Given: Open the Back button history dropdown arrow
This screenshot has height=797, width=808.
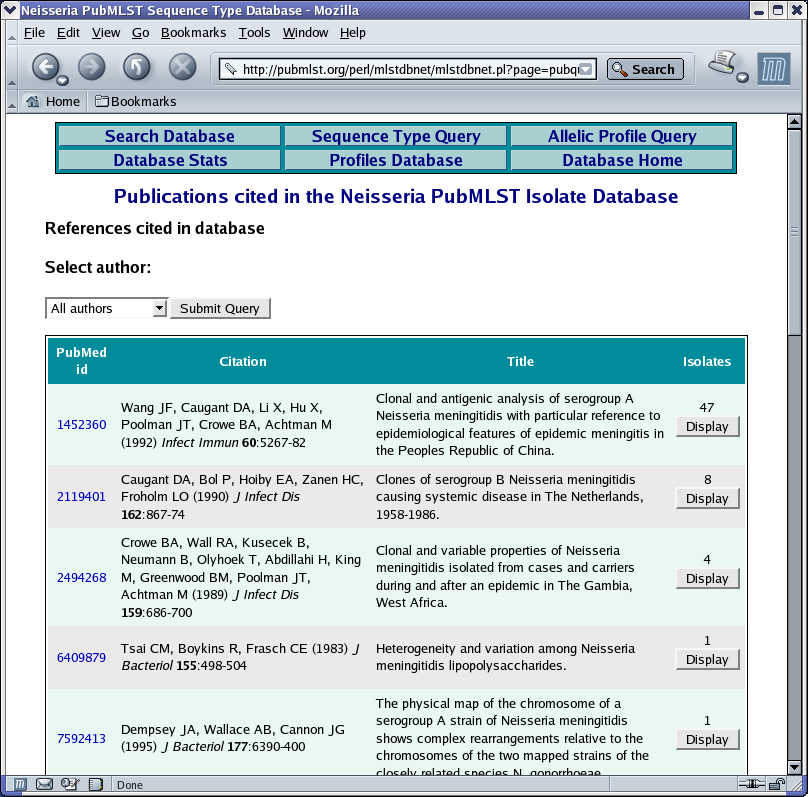Looking at the screenshot, I should (62, 80).
